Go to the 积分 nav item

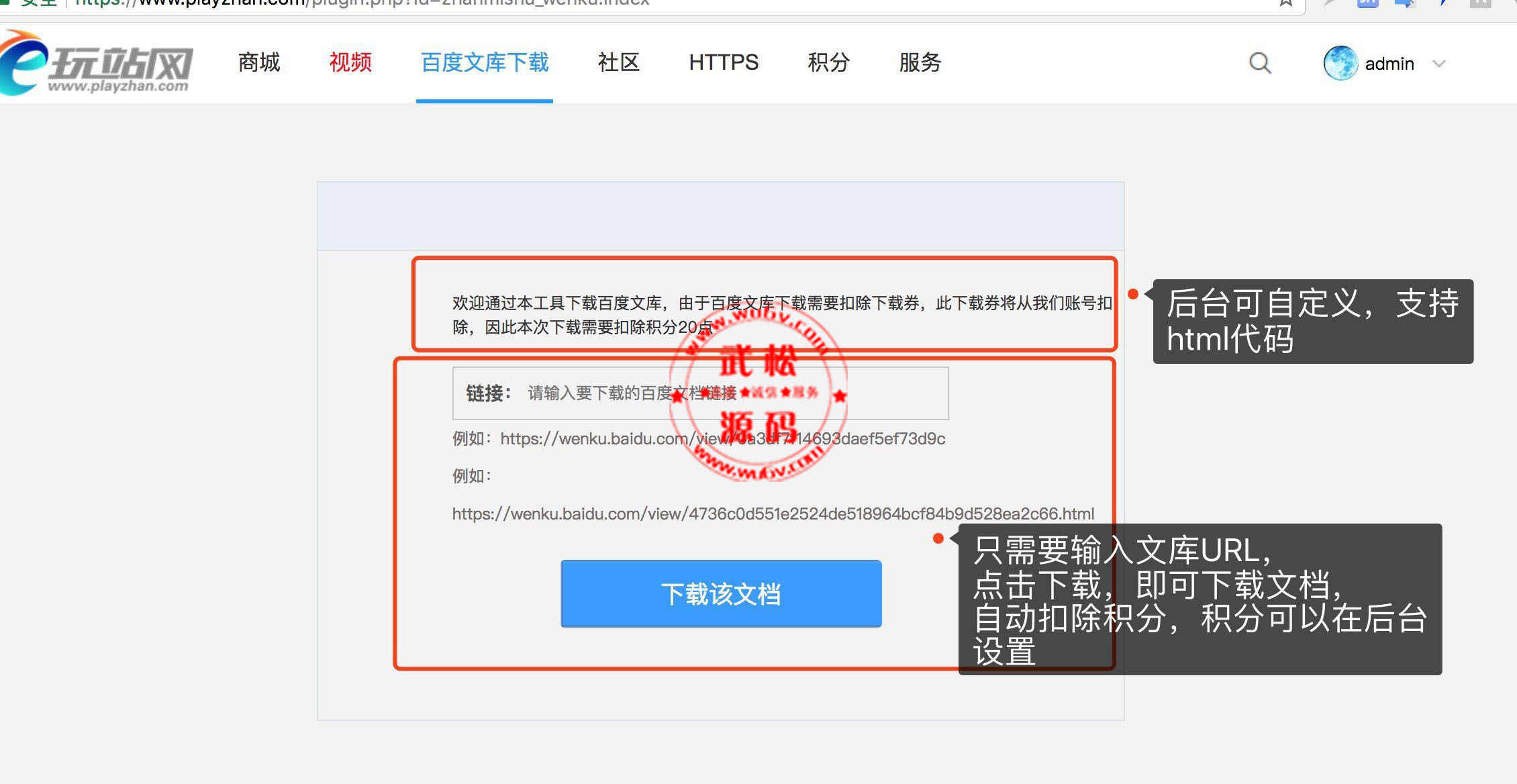(x=829, y=62)
